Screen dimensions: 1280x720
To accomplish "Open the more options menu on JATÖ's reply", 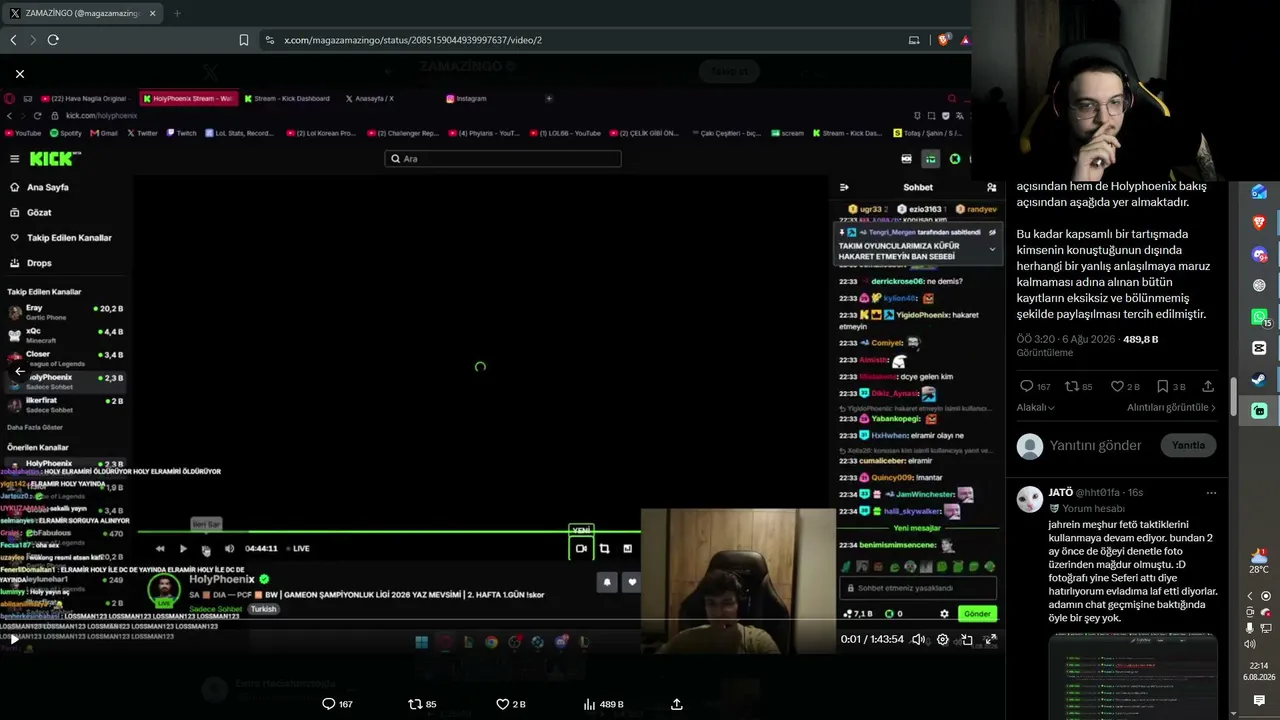I will pos(1211,493).
